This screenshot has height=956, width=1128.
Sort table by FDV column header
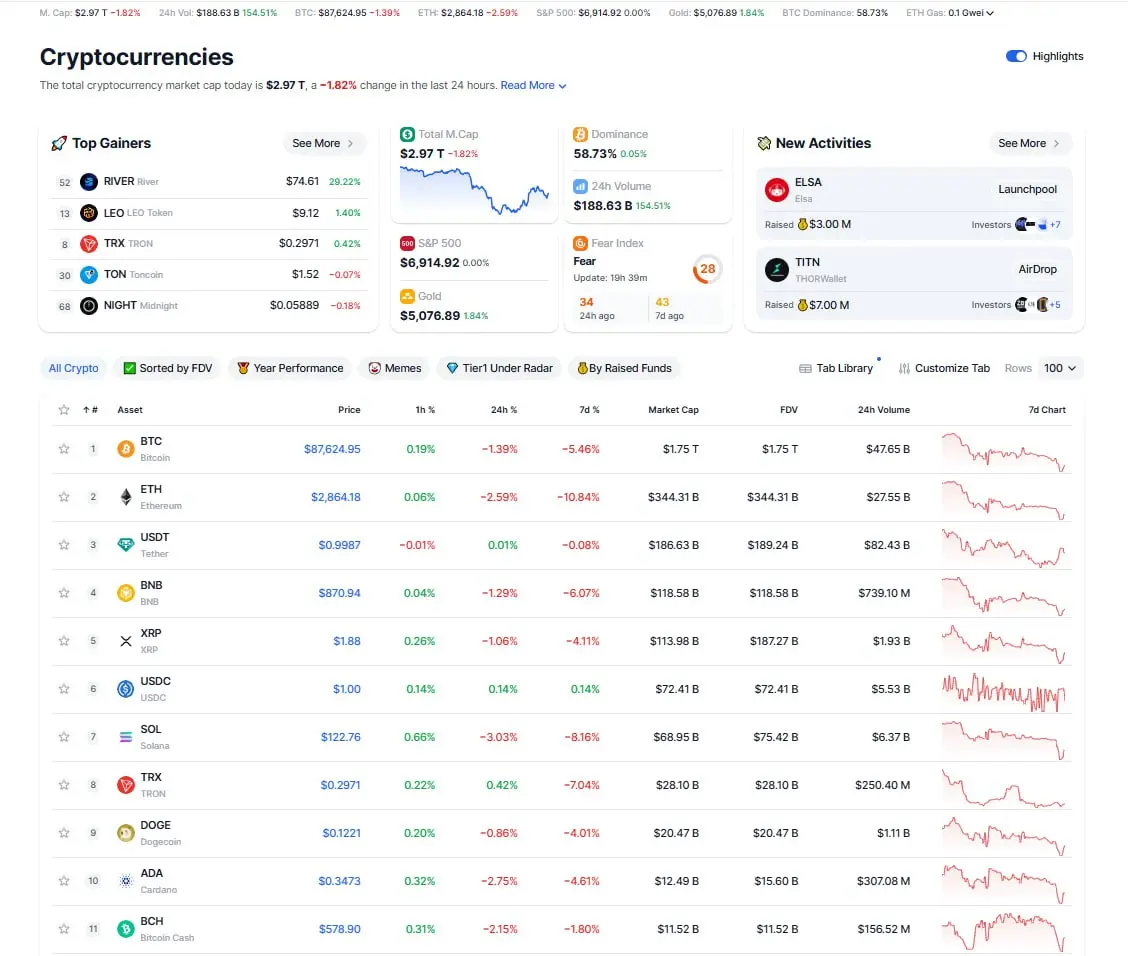[x=788, y=410]
